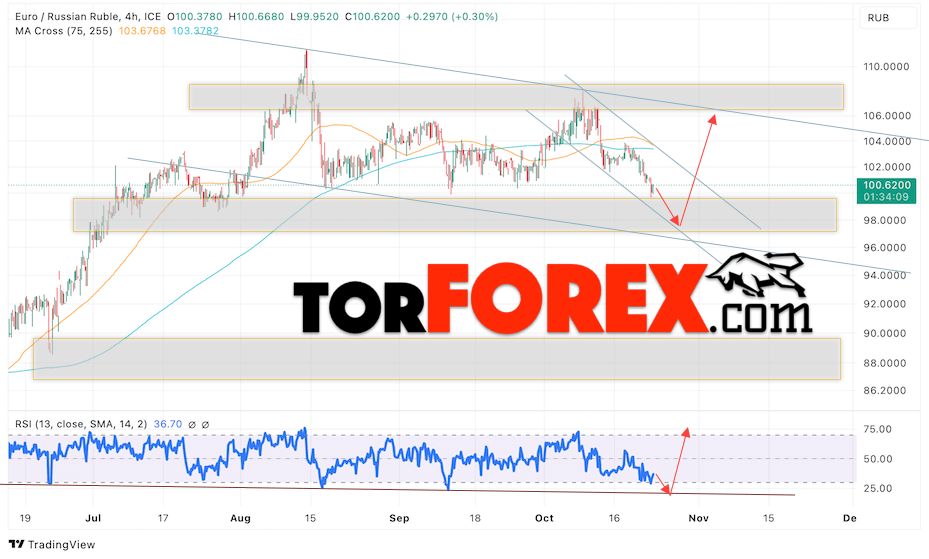Click the 104.0000 price axis label
This screenshot has width=929, height=559.
click(886, 142)
